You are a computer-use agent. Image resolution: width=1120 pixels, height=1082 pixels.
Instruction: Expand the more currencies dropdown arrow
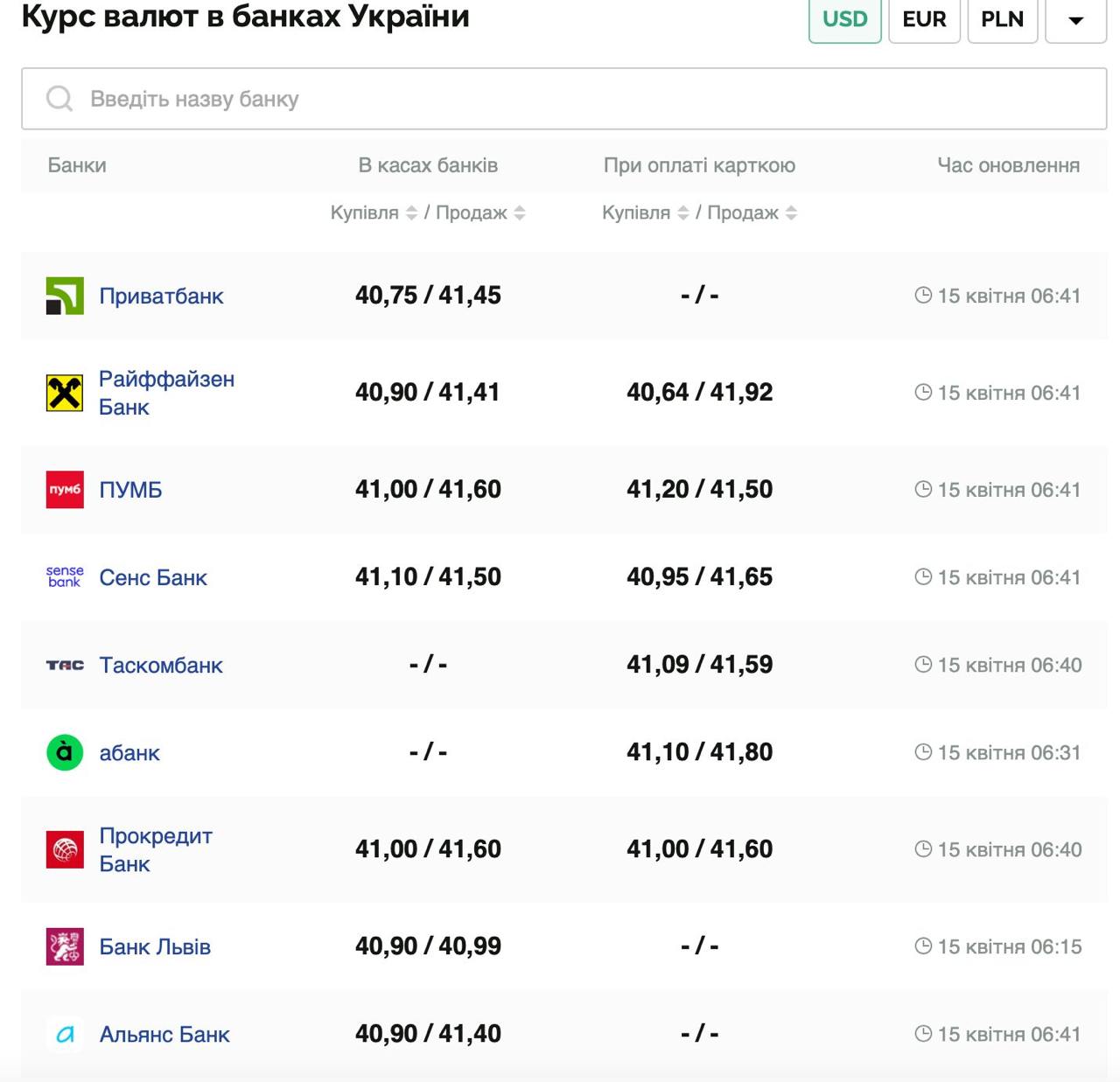click(1075, 19)
